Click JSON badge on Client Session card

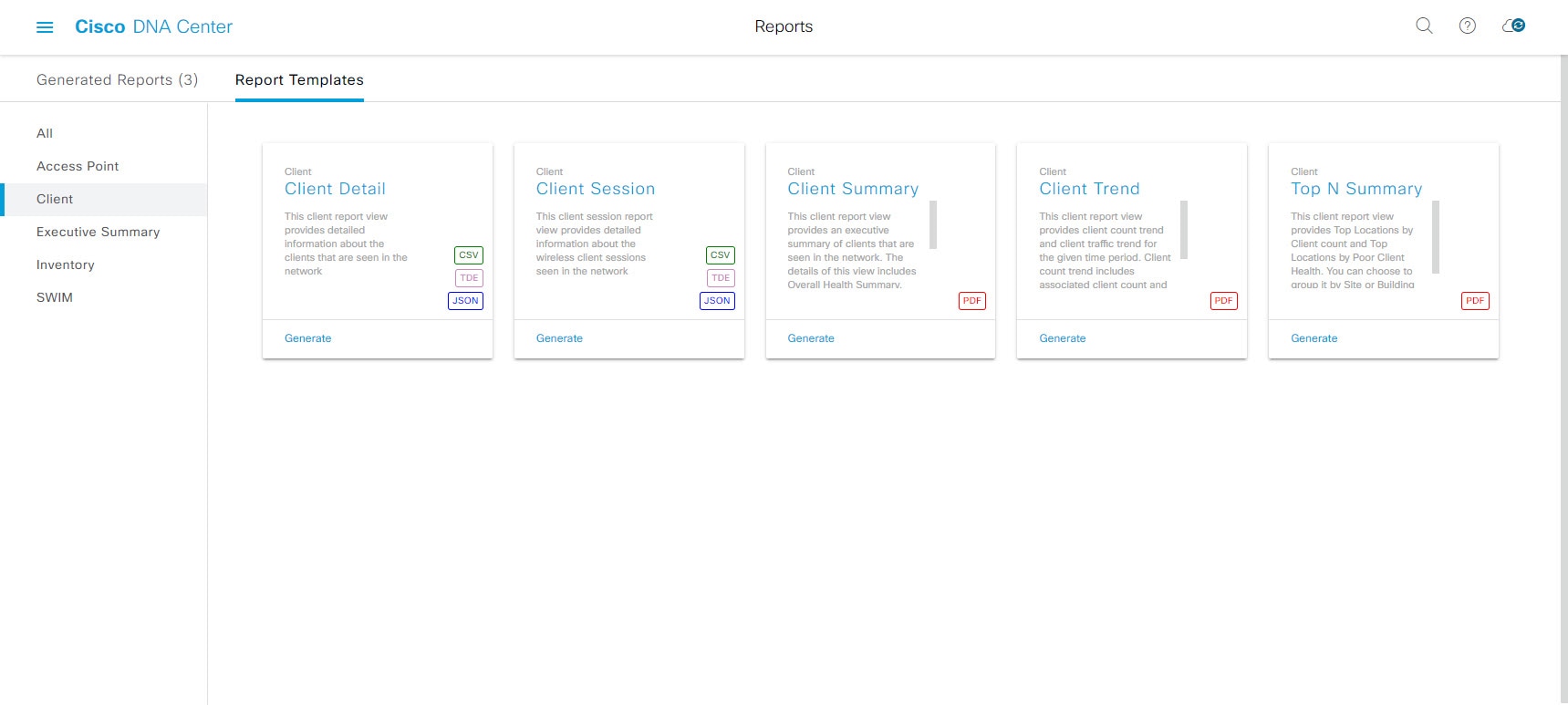pyautogui.click(x=717, y=301)
